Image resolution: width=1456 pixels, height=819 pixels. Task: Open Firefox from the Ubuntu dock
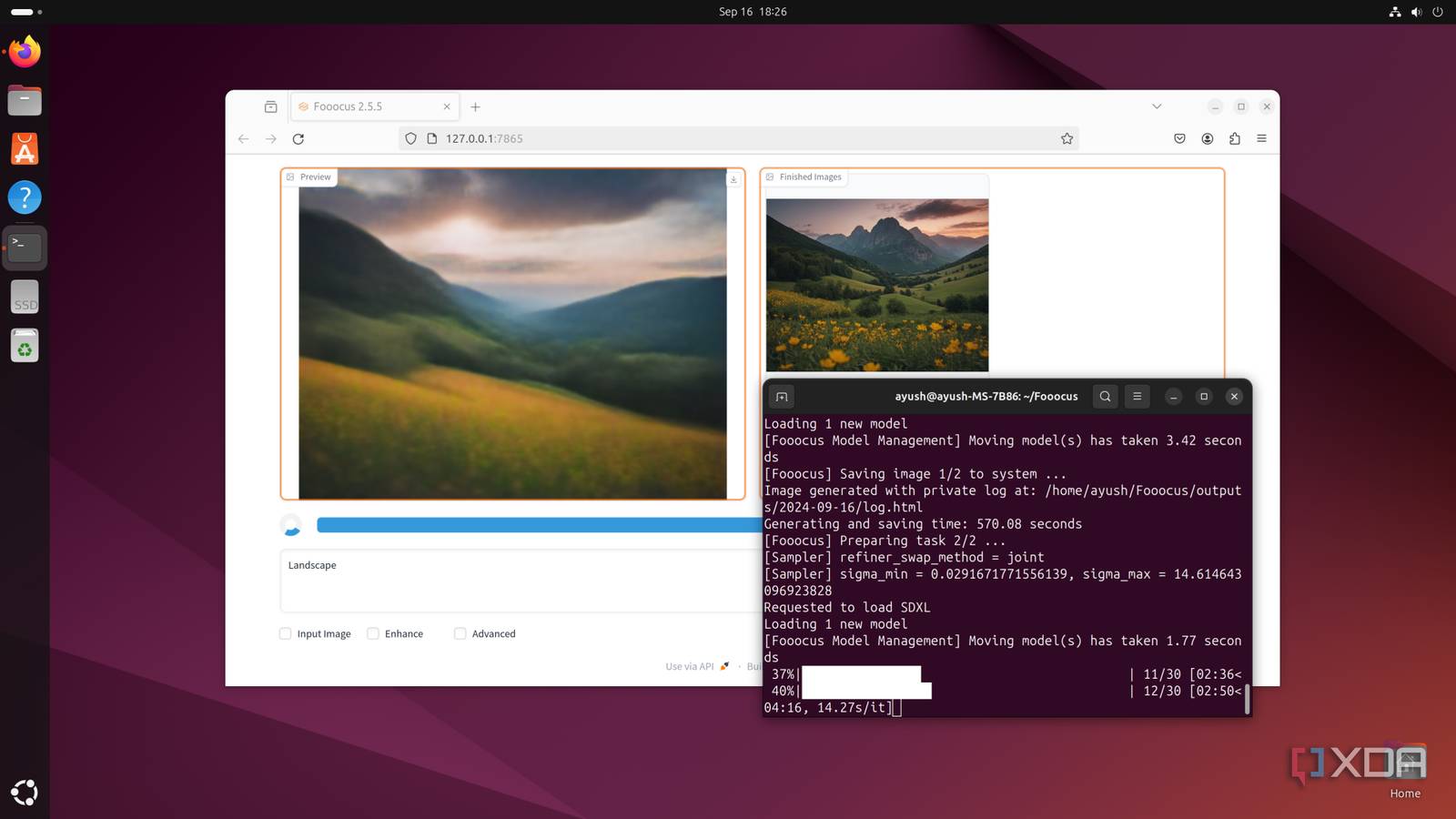click(x=25, y=51)
